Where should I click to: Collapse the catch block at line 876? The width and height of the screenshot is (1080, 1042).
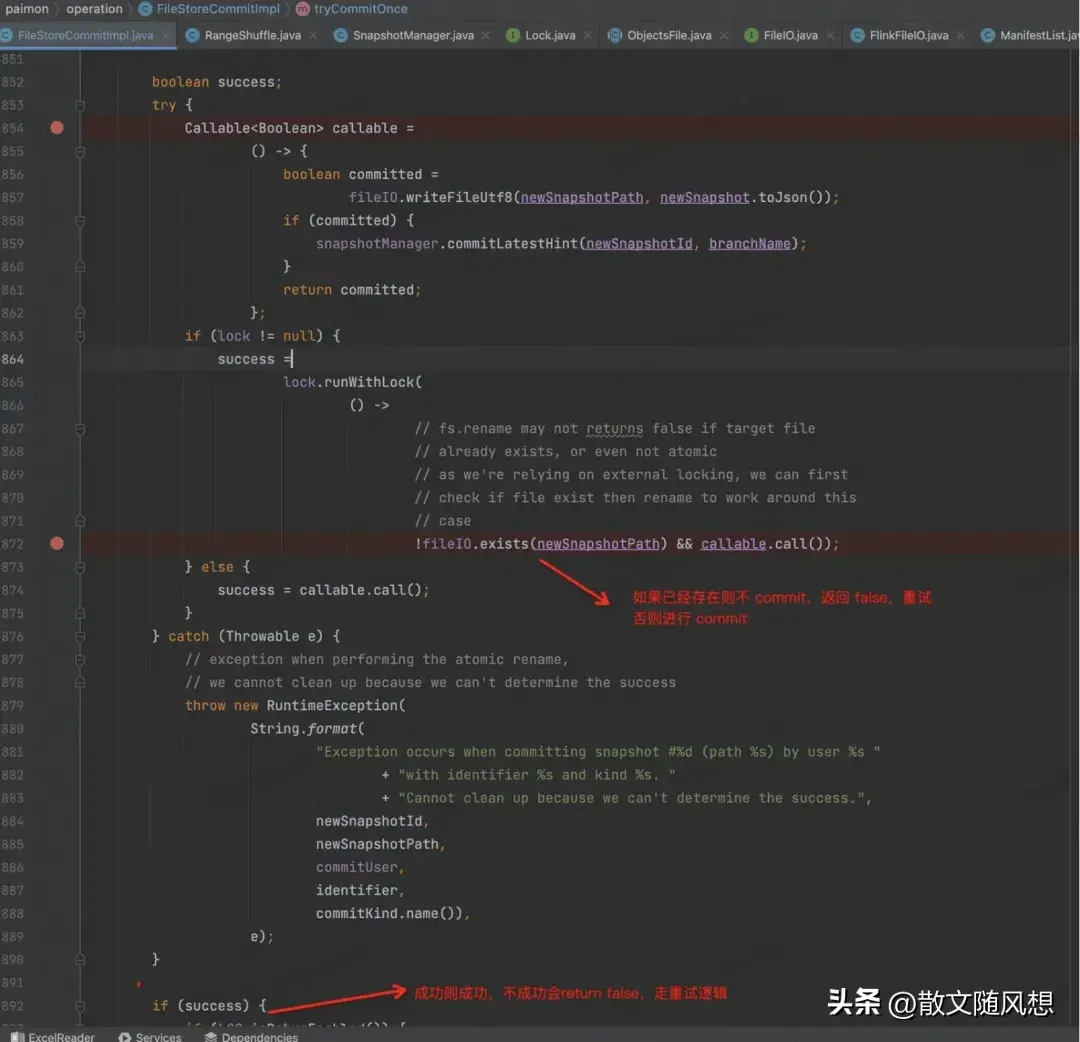(80, 637)
